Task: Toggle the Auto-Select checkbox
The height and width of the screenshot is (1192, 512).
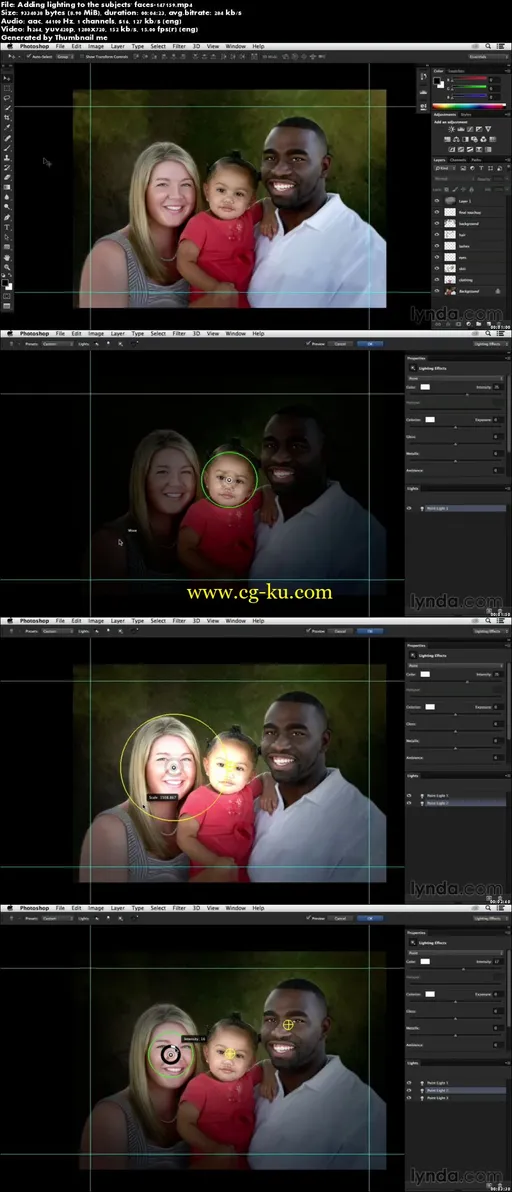Action: (27, 55)
